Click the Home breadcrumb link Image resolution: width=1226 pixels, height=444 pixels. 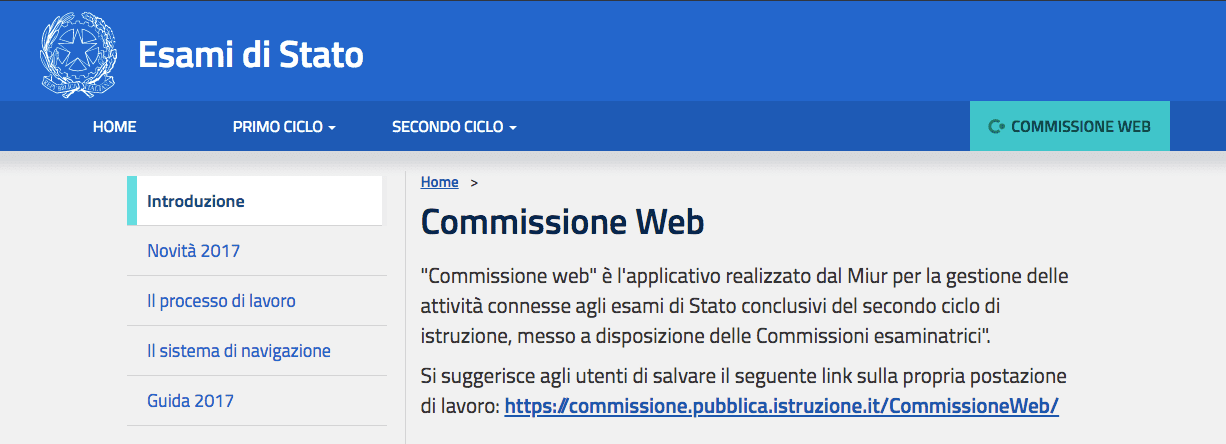tap(440, 182)
